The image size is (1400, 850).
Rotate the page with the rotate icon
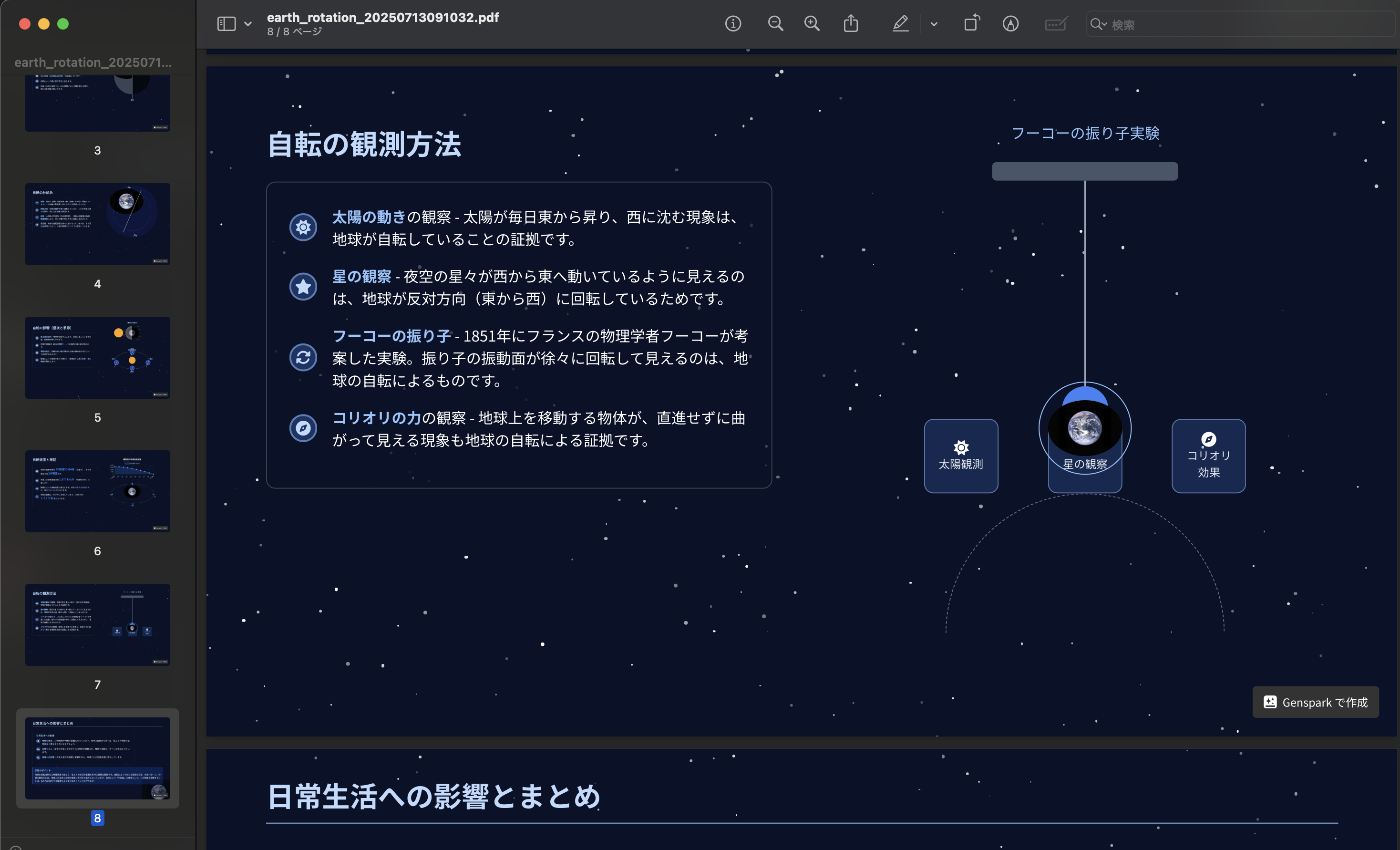point(972,23)
